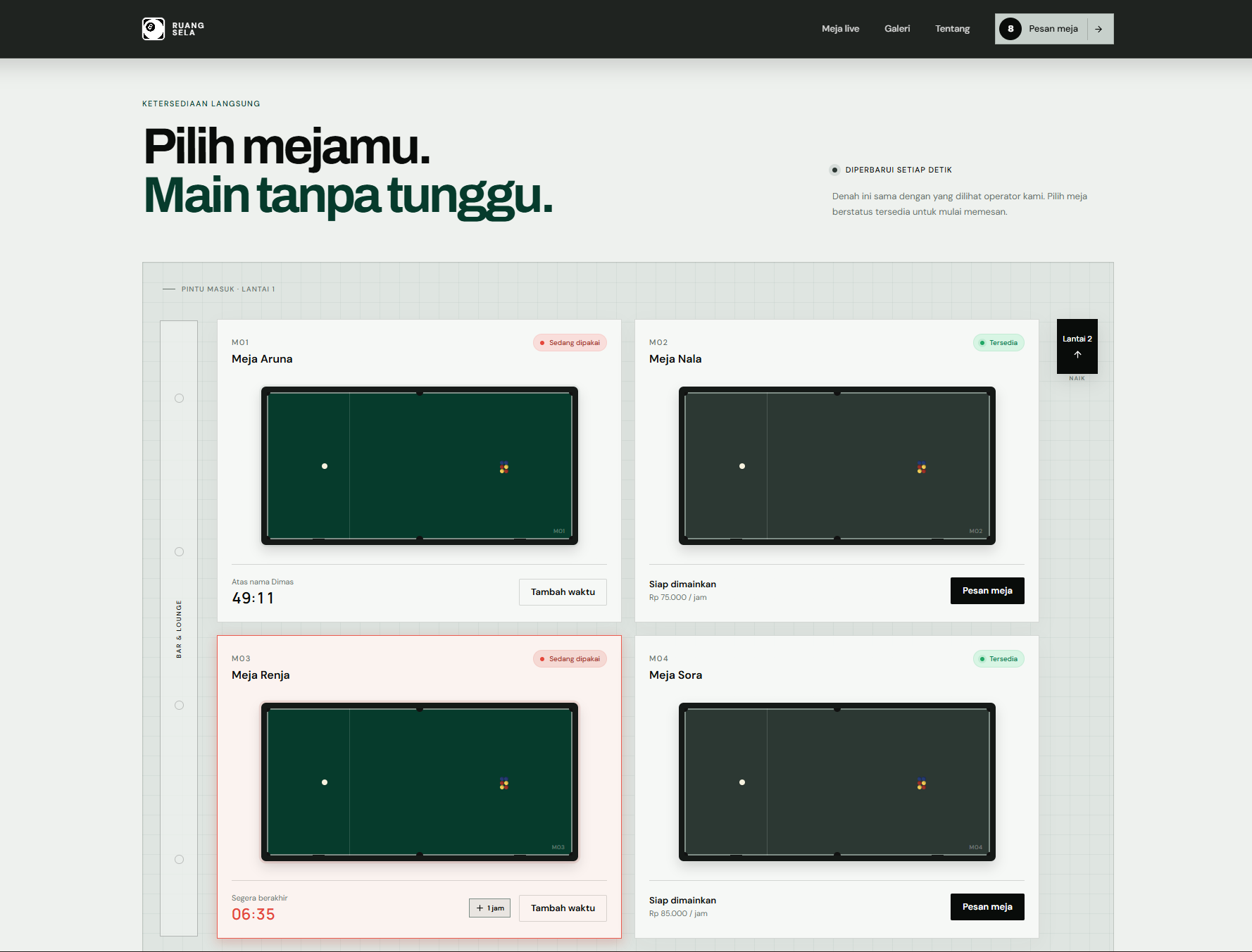This screenshot has width=1252, height=952.
Task: Click the Ruang Sela eight-ball logo icon
Action: [x=154, y=29]
